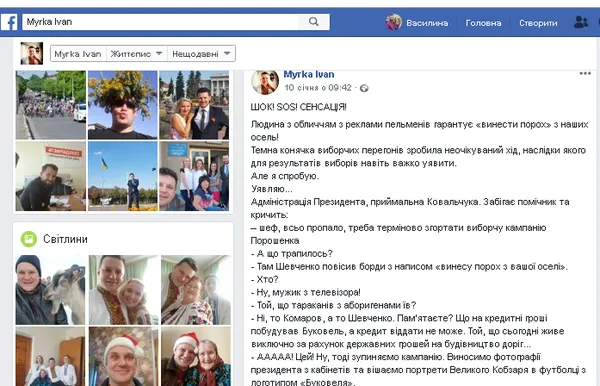Click the line "- А що трапилось?"
This screenshot has height=386, width=600.
coord(292,254)
